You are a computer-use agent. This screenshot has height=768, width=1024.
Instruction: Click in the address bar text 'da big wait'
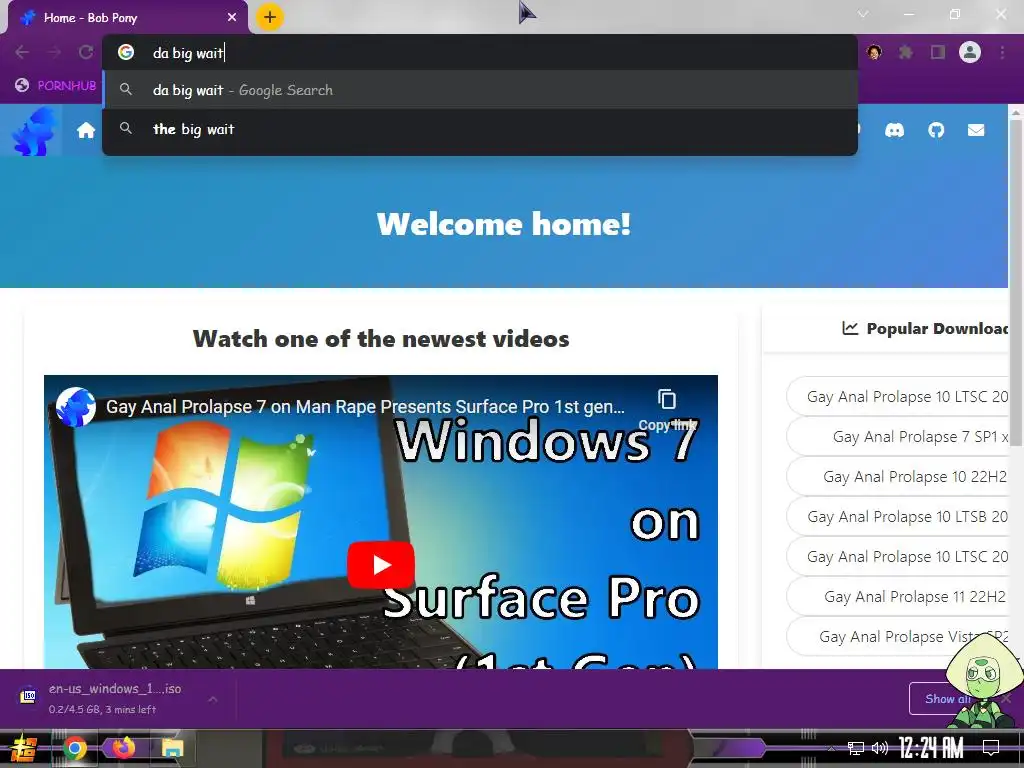[x=188, y=53]
